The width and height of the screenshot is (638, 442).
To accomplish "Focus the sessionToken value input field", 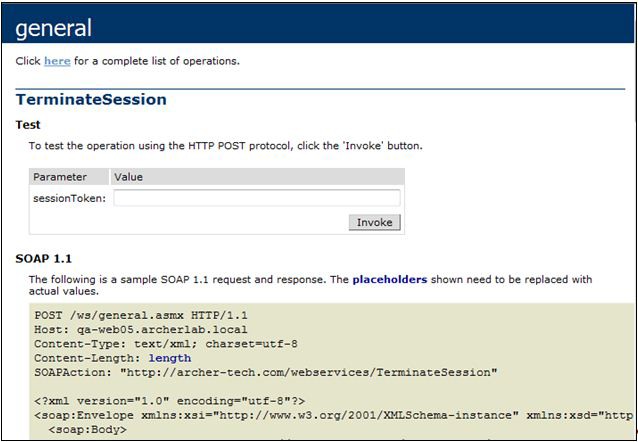I will (x=257, y=198).
